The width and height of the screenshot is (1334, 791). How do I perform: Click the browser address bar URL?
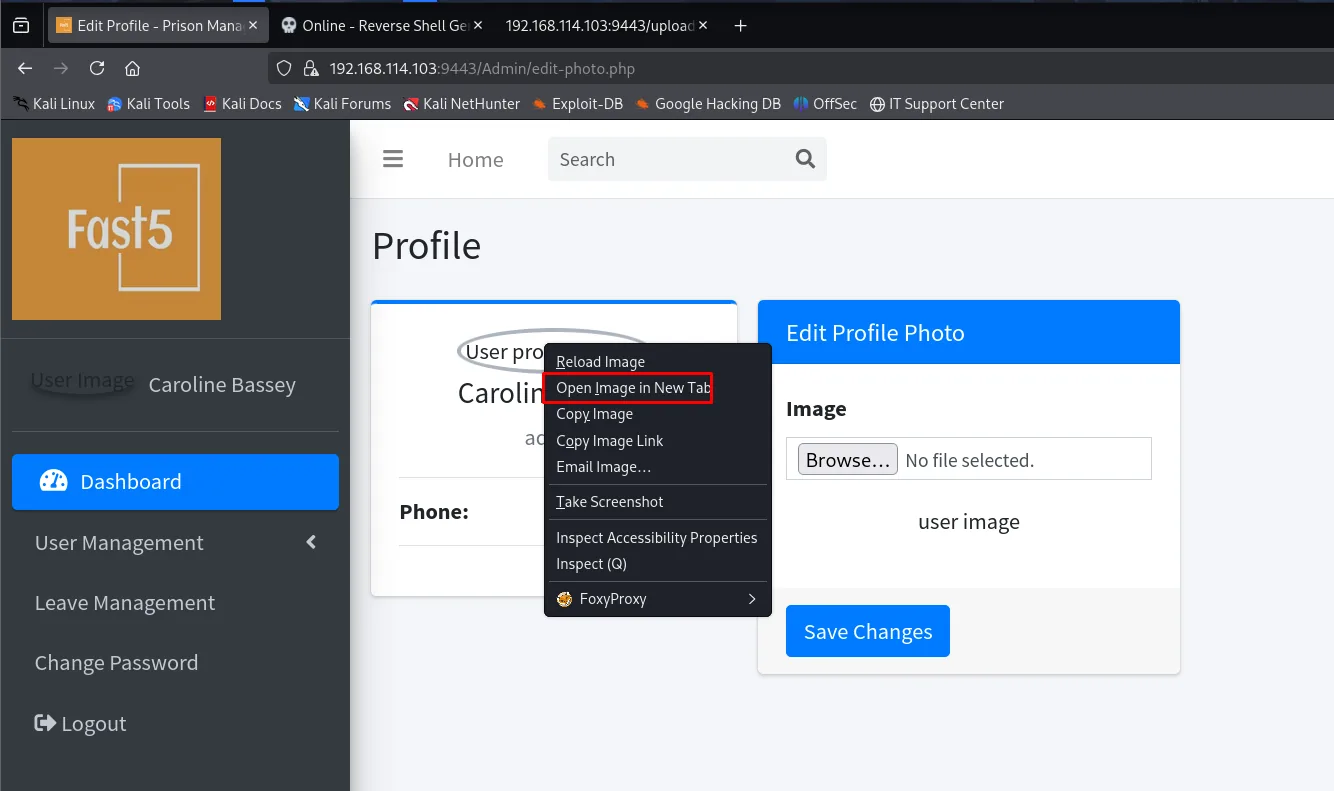click(x=482, y=69)
